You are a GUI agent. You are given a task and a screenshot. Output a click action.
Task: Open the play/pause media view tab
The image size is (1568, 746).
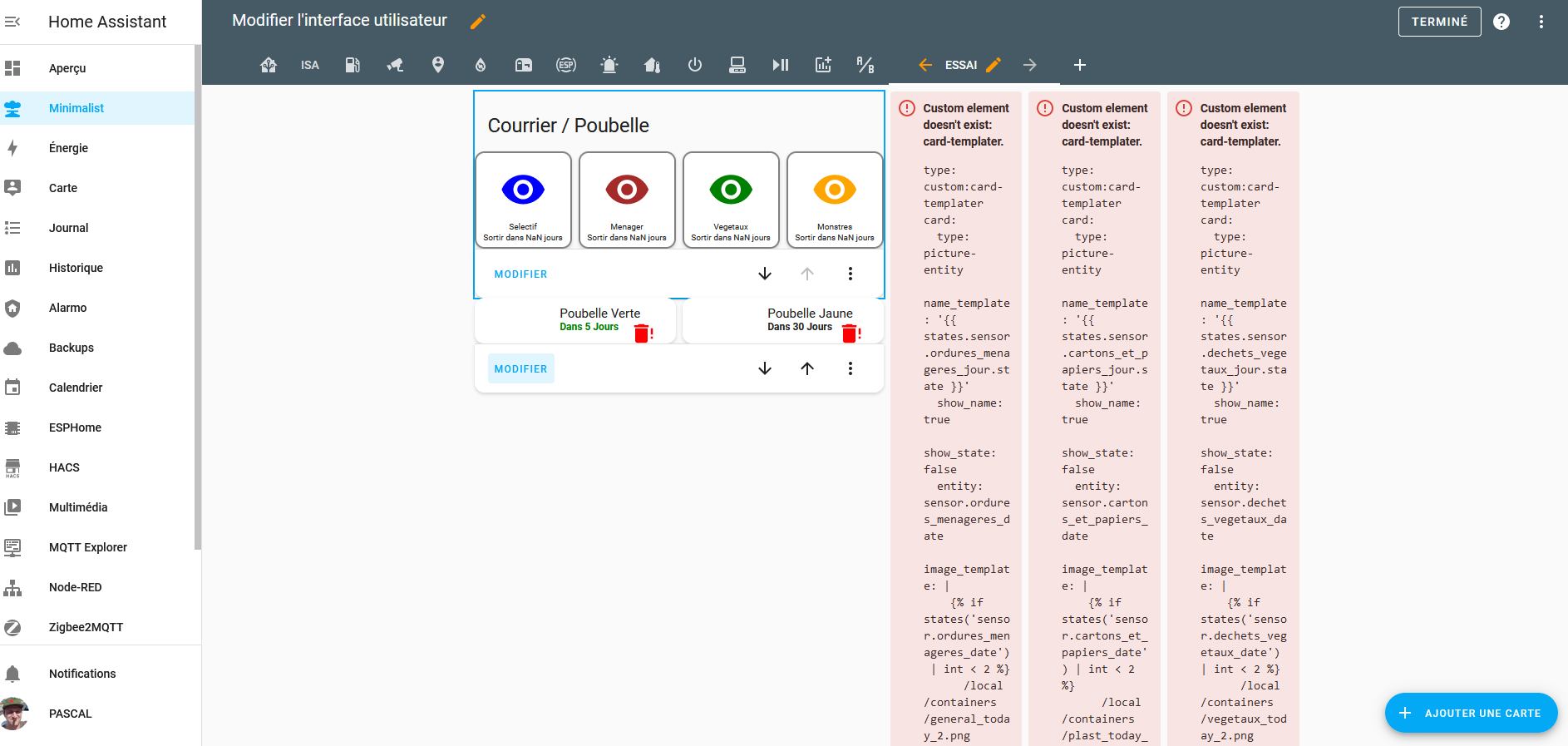780,65
